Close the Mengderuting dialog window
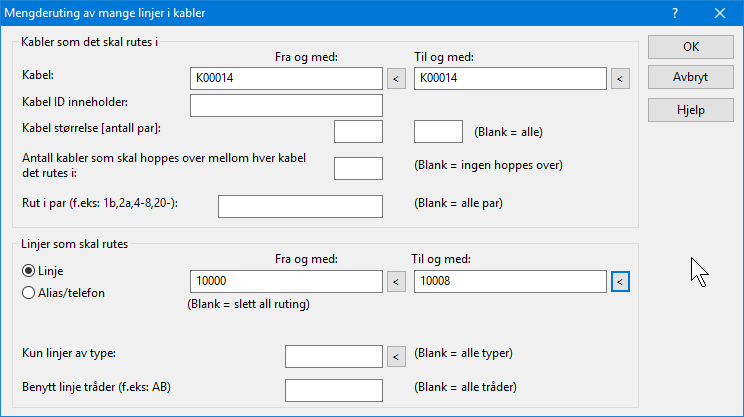744x417 pixels. tap(720, 13)
